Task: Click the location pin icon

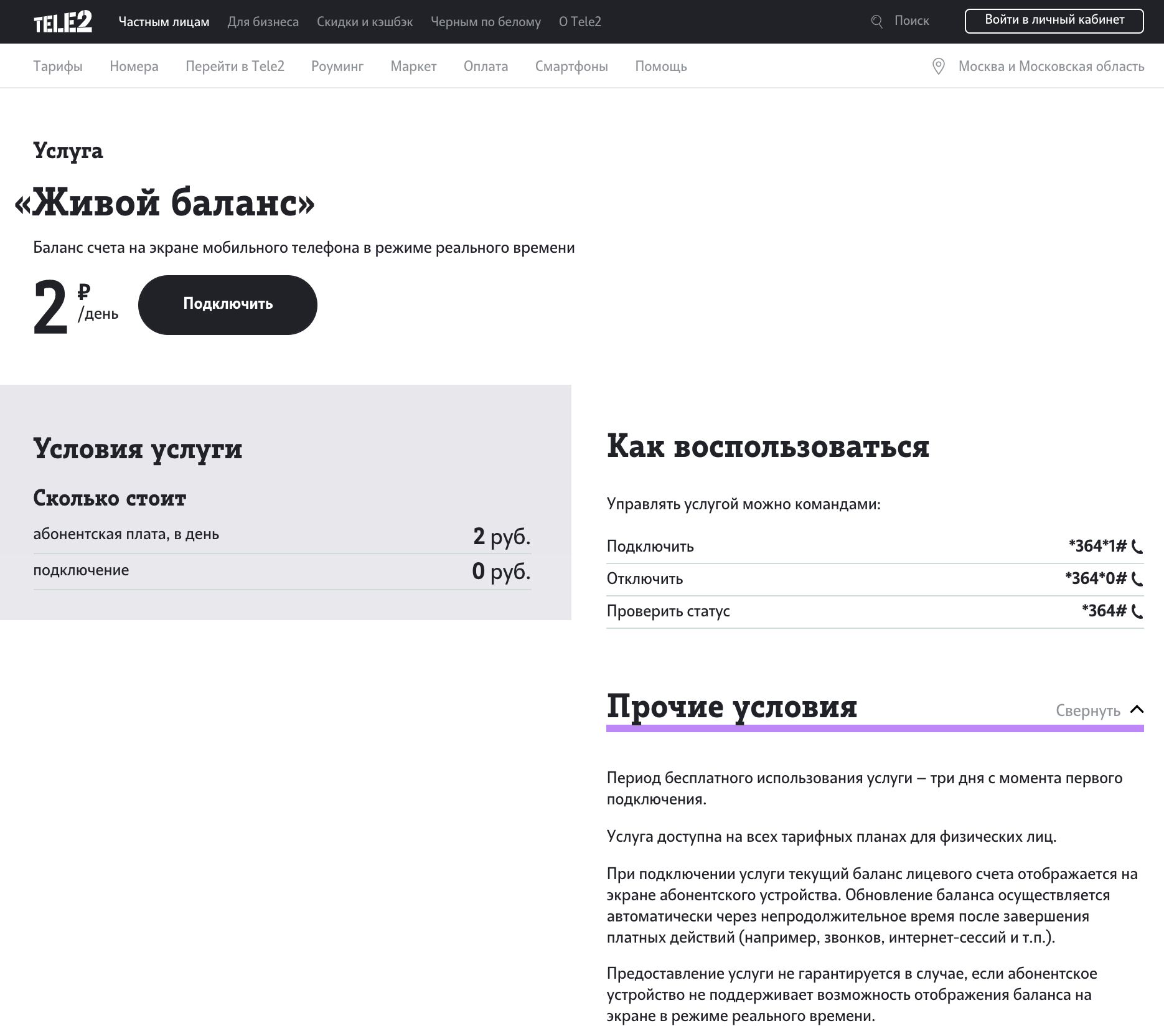Action: click(x=938, y=67)
